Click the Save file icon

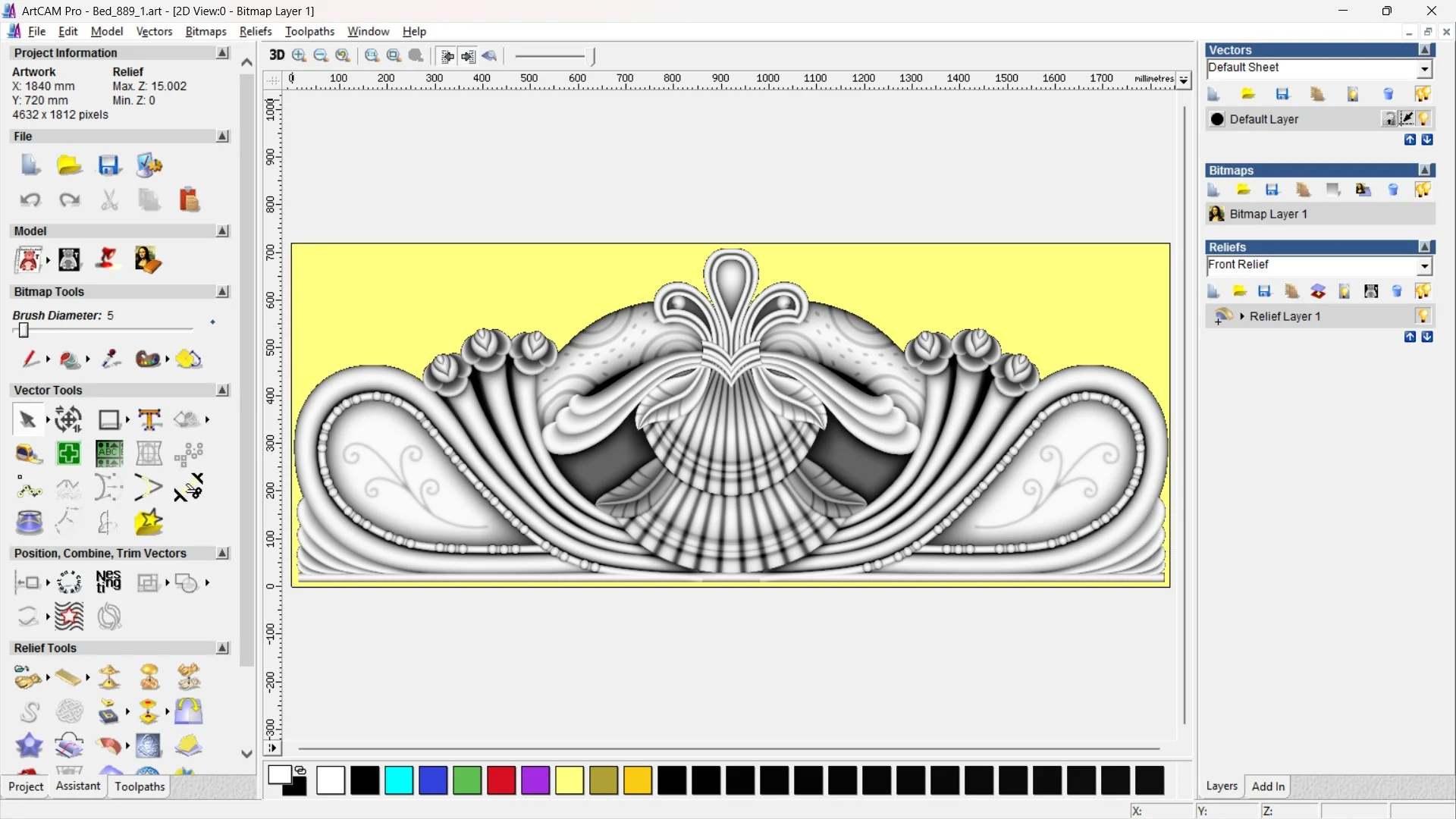[108, 165]
